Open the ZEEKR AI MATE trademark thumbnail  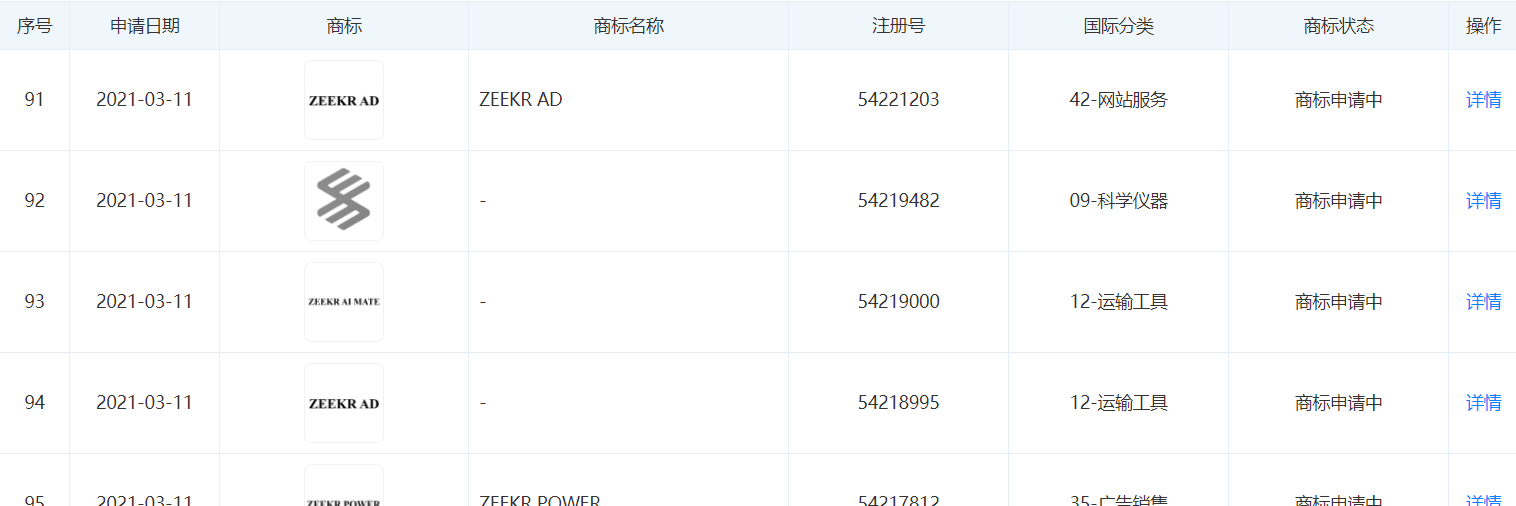[x=344, y=302]
